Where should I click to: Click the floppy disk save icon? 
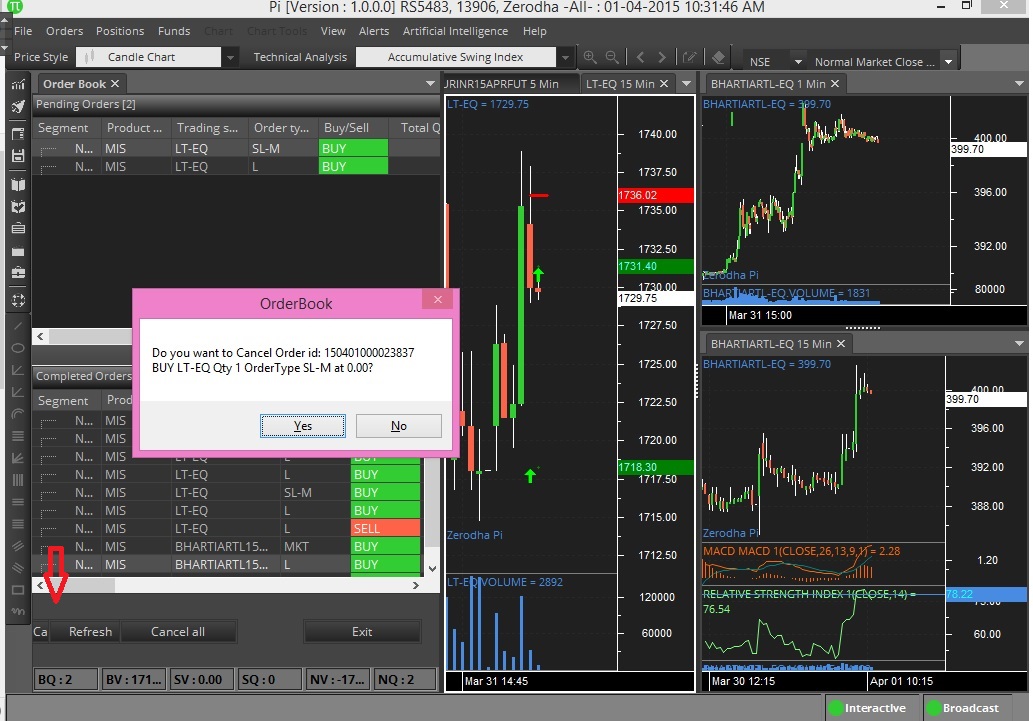(x=18, y=156)
